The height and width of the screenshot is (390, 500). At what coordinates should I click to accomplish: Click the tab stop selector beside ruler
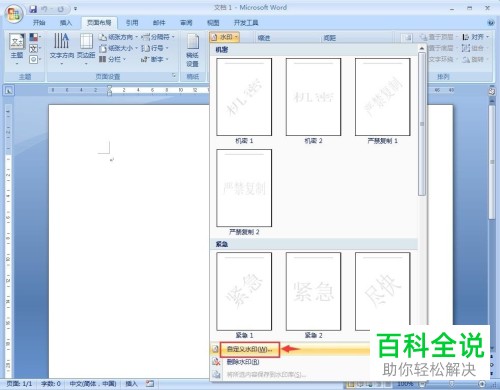tap(9, 90)
